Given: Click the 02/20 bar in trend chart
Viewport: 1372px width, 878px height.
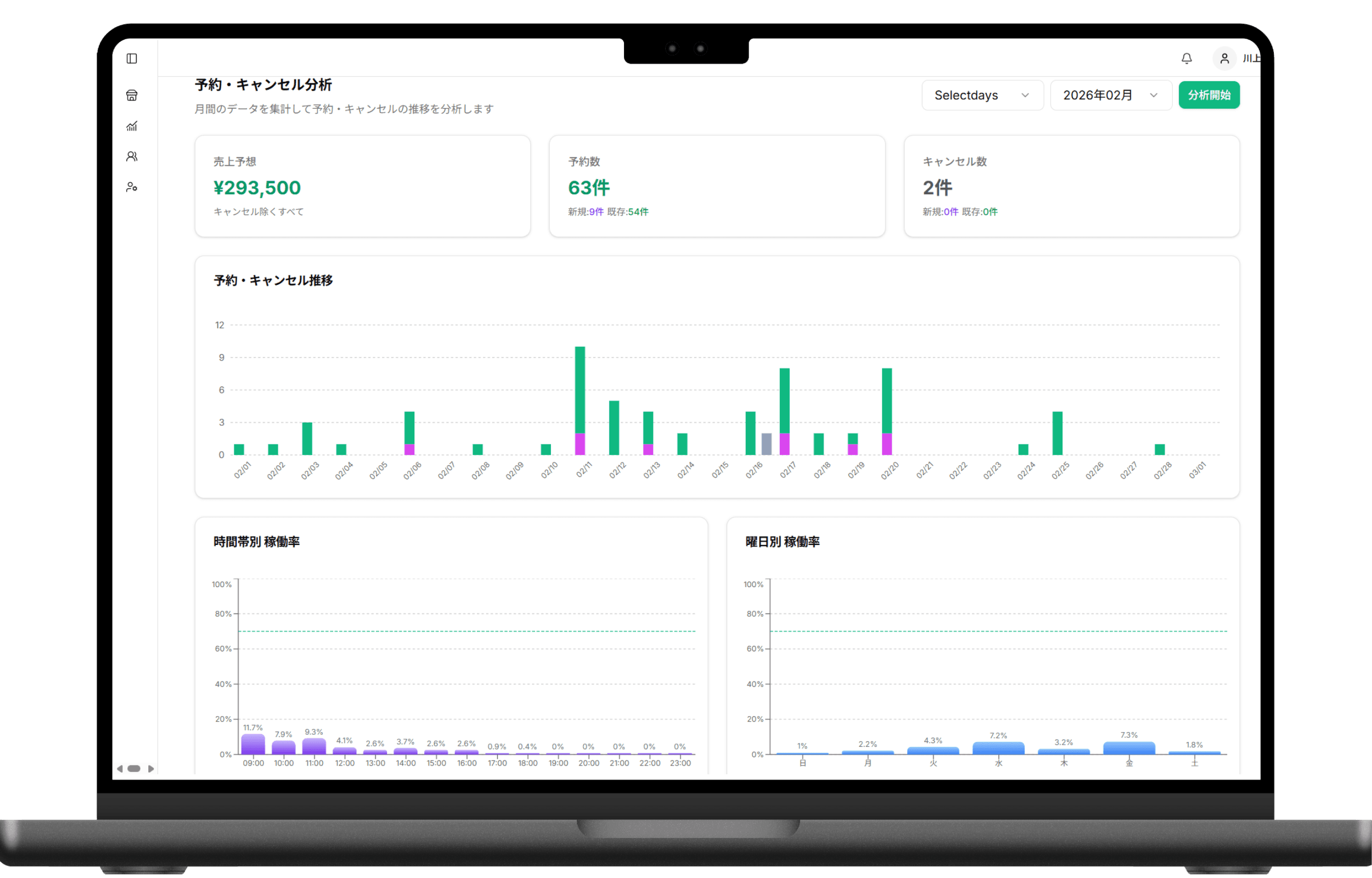Looking at the screenshot, I should coord(887,412).
